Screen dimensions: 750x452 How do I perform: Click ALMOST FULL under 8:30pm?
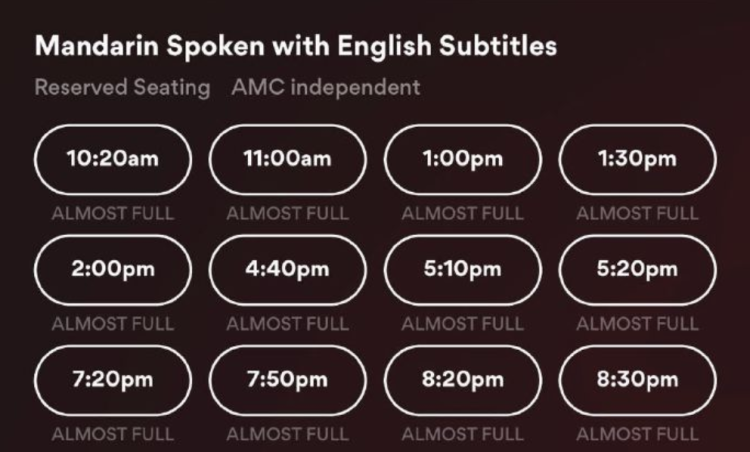(637, 433)
